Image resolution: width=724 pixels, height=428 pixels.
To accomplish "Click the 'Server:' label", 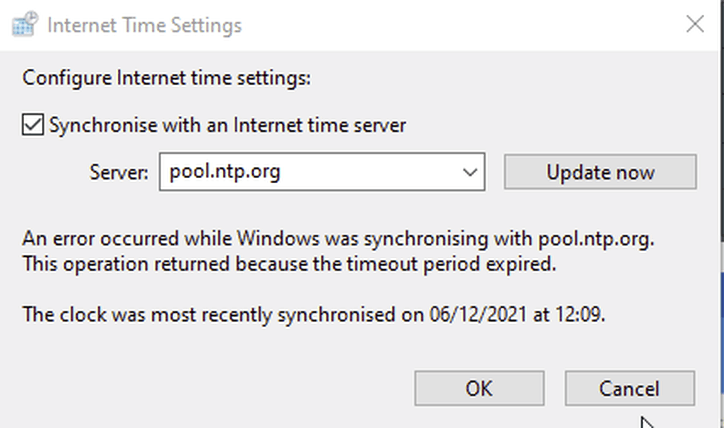I will [x=119, y=172].
